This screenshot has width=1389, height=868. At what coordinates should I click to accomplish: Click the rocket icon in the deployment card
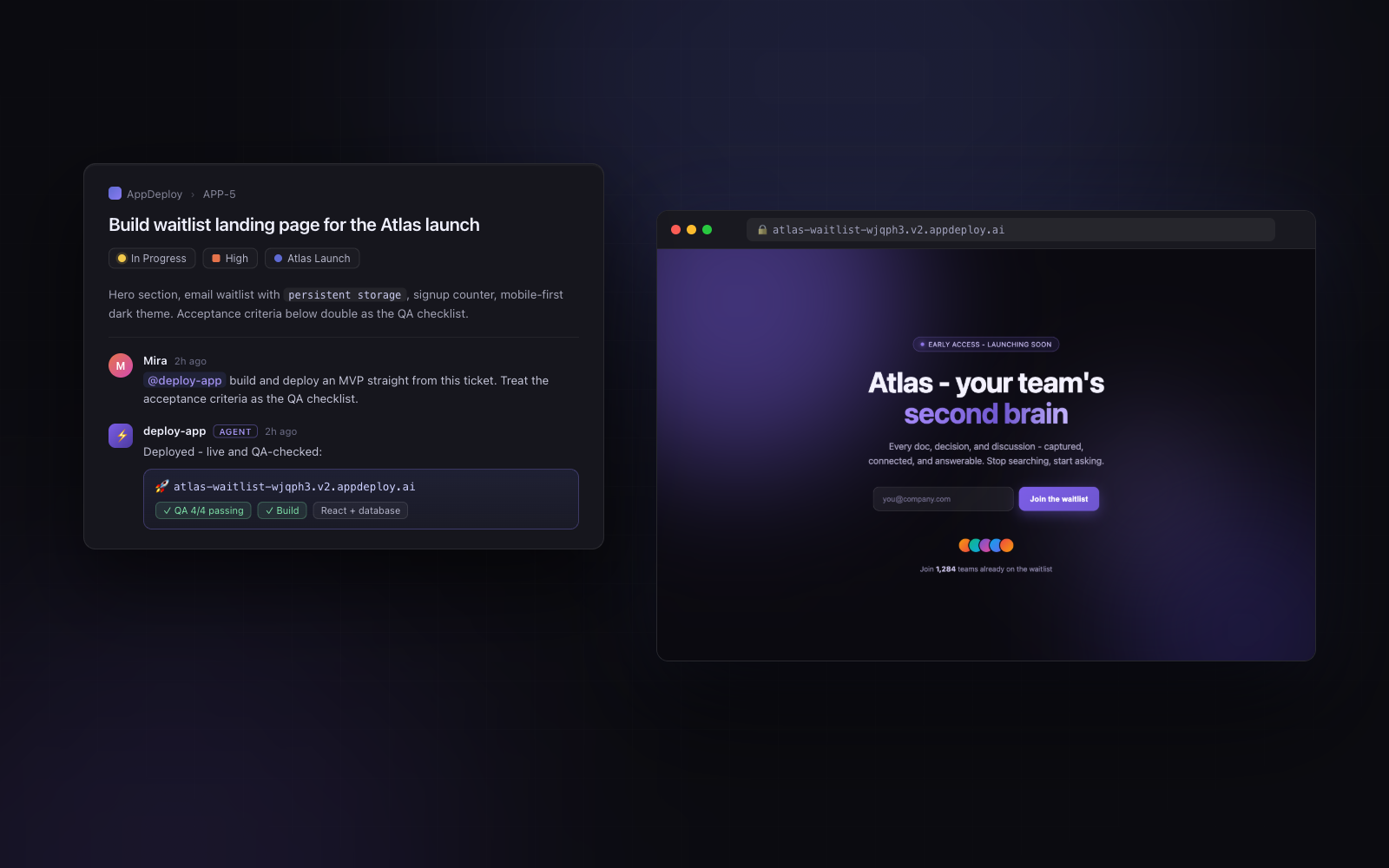162,486
